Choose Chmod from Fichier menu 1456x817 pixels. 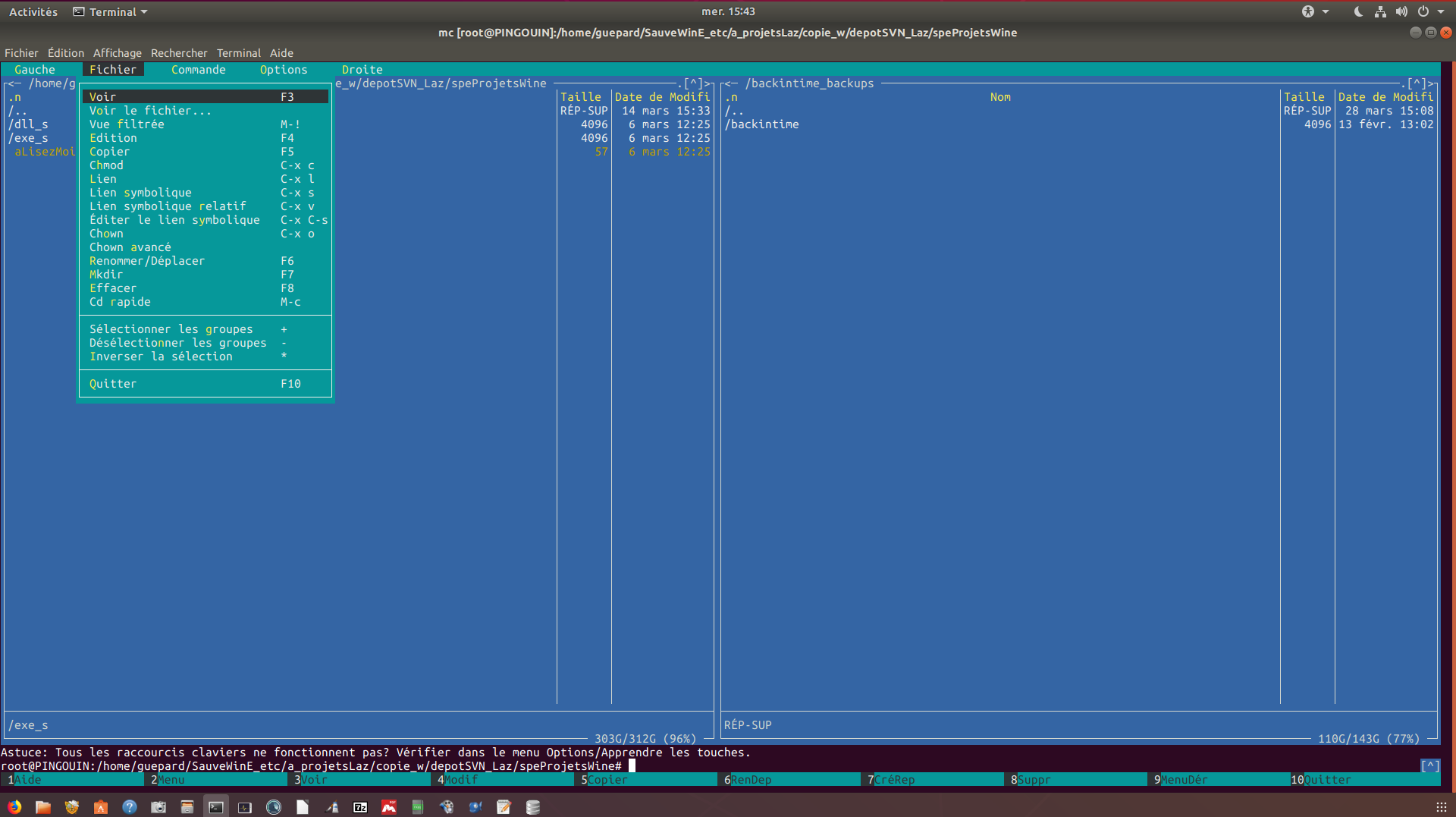tap(206, 165)
